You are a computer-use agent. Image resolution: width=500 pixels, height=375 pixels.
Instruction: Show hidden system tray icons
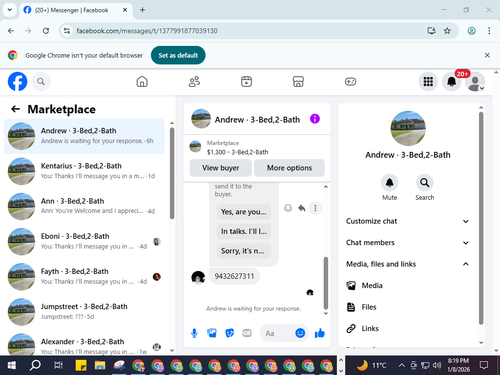402,365
